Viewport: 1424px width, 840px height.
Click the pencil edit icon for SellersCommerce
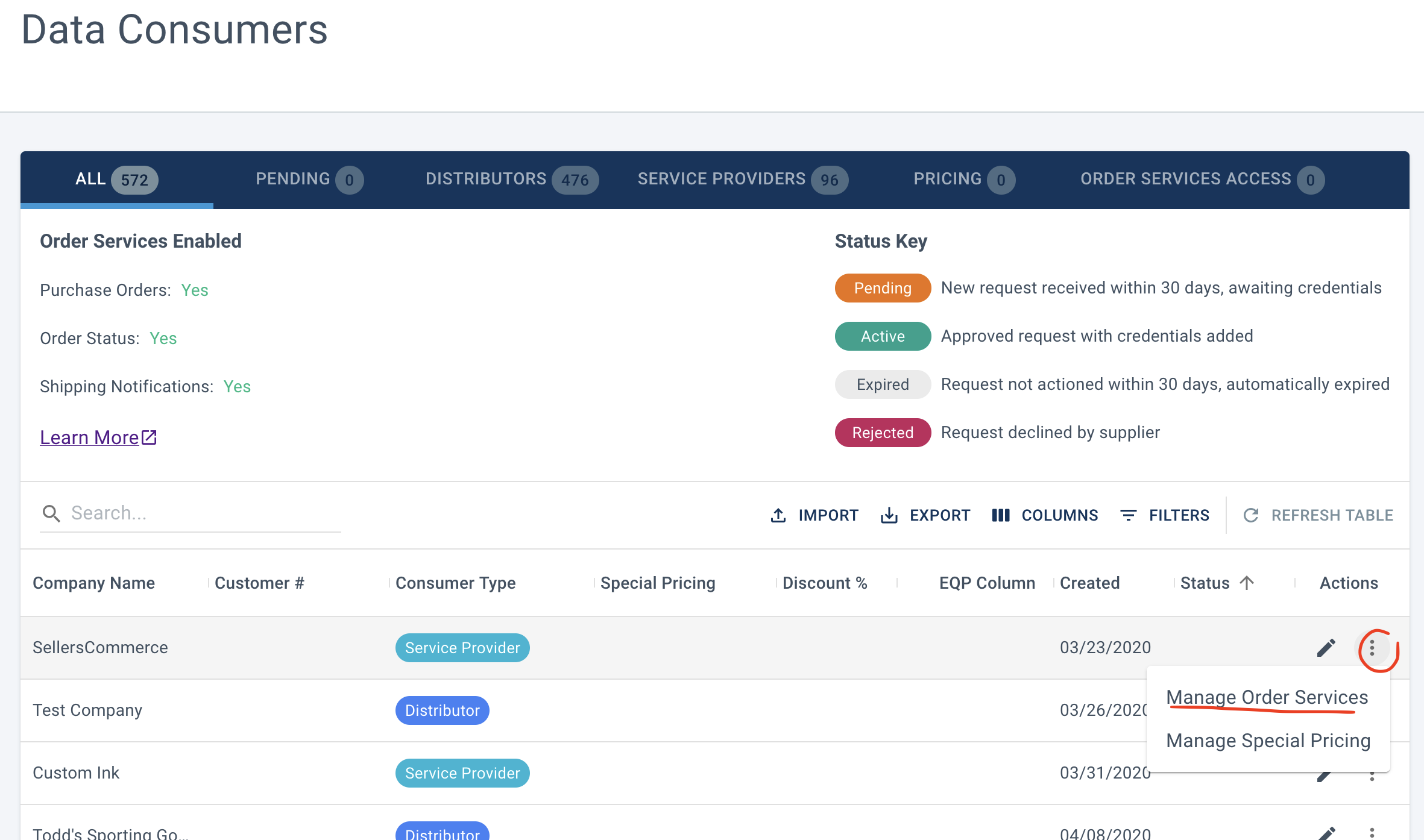(x=1326, y=648)
